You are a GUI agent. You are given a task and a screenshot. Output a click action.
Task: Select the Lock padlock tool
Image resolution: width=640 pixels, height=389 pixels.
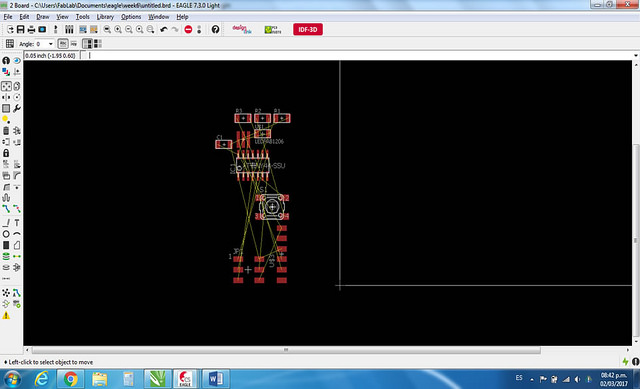tap(6, 153)
